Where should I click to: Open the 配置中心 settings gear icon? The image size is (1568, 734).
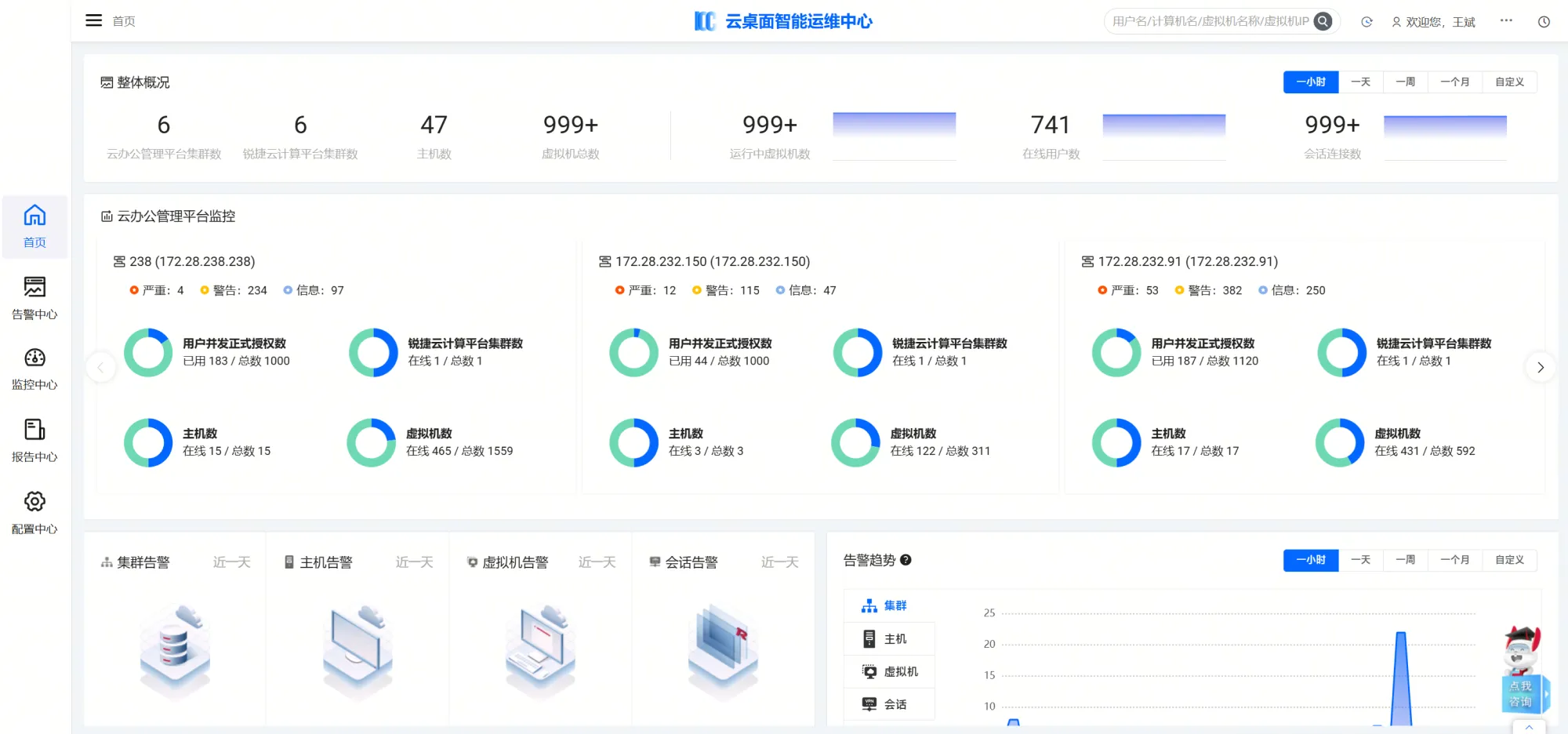tap(34, 502)
